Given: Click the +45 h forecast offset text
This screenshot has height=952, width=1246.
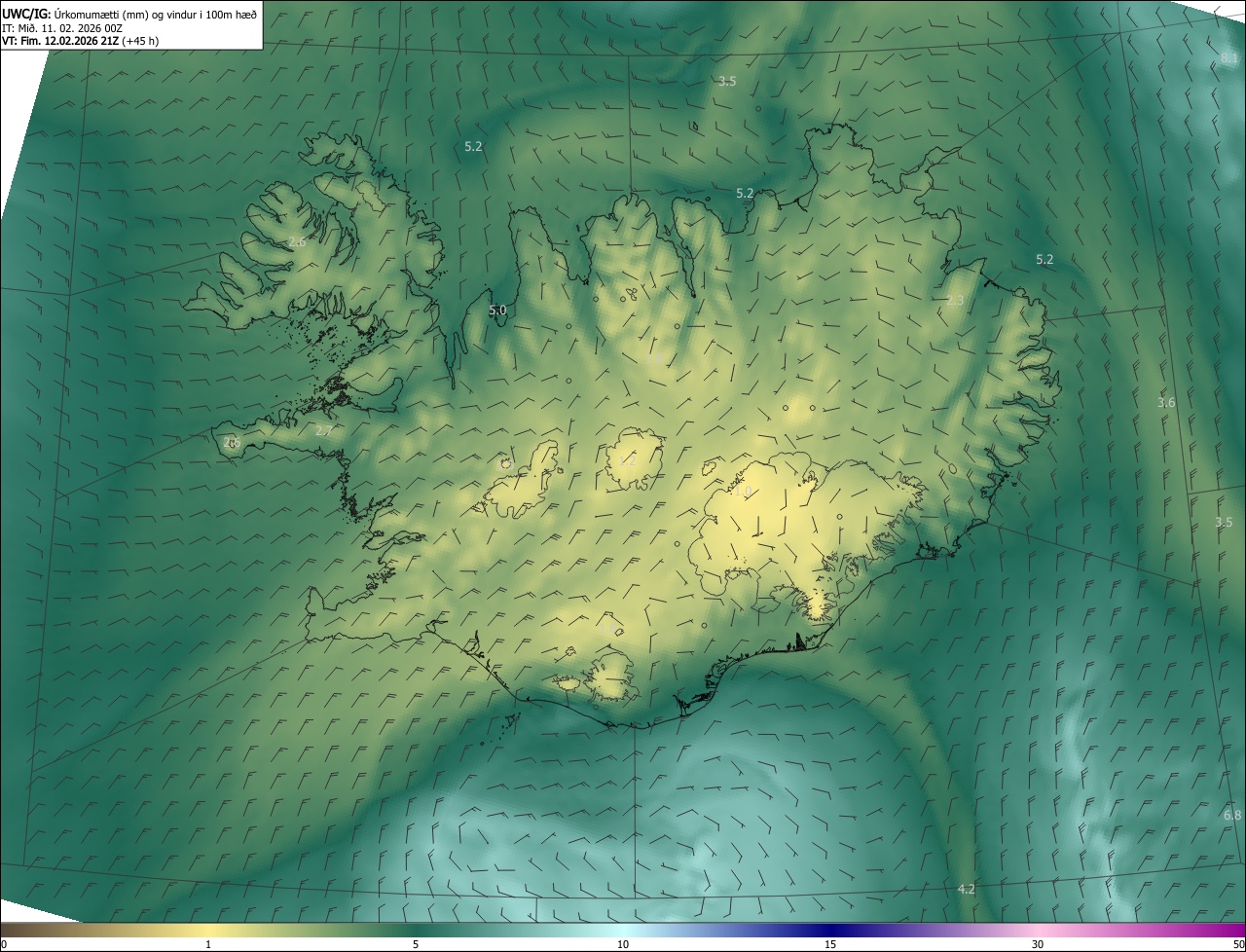Looking at the screenshot, I should coord(140,42).
